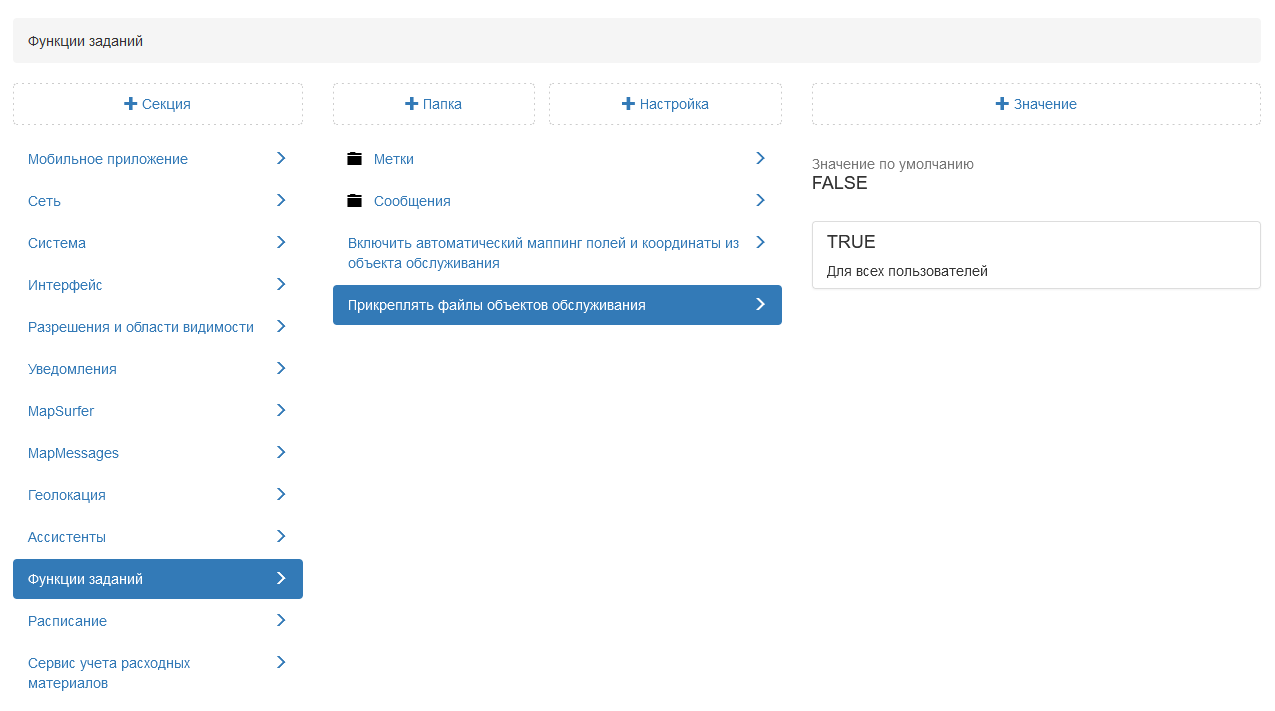
Task: Click the chevron next to Сеть
Action: click(281, 200)
